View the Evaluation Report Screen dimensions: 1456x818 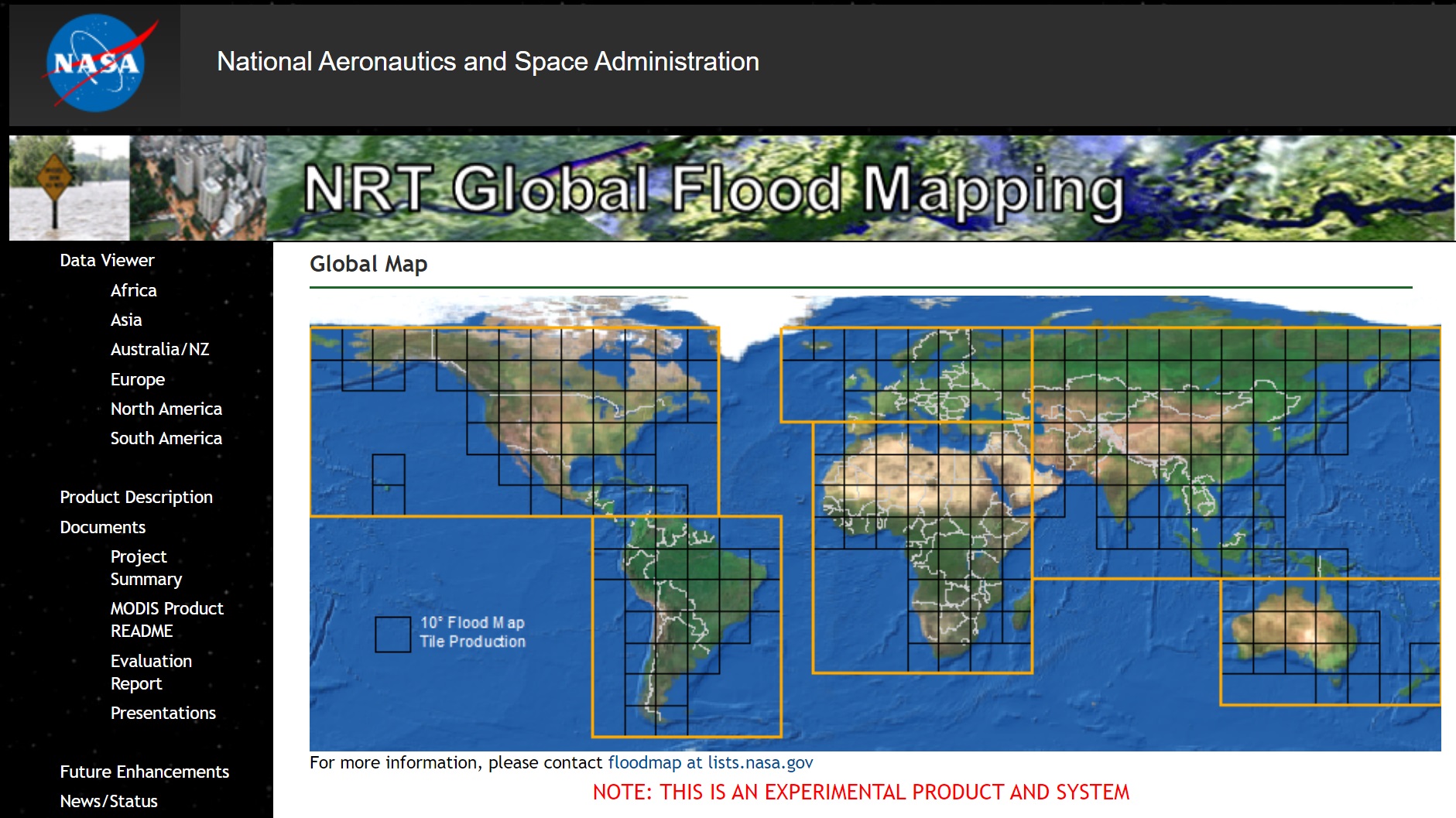pyautogui.click(x=151, y=673)
